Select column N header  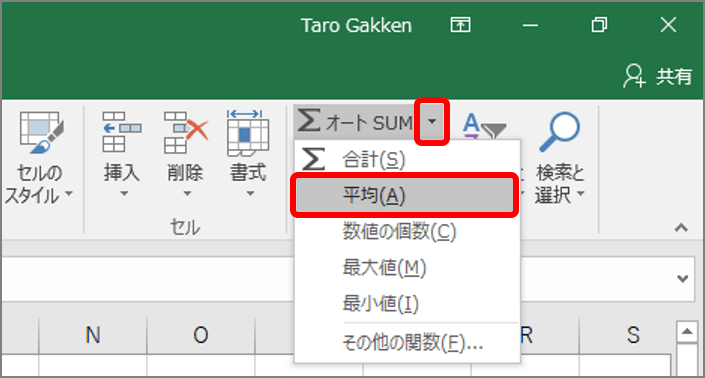click(x=93, y=335)
